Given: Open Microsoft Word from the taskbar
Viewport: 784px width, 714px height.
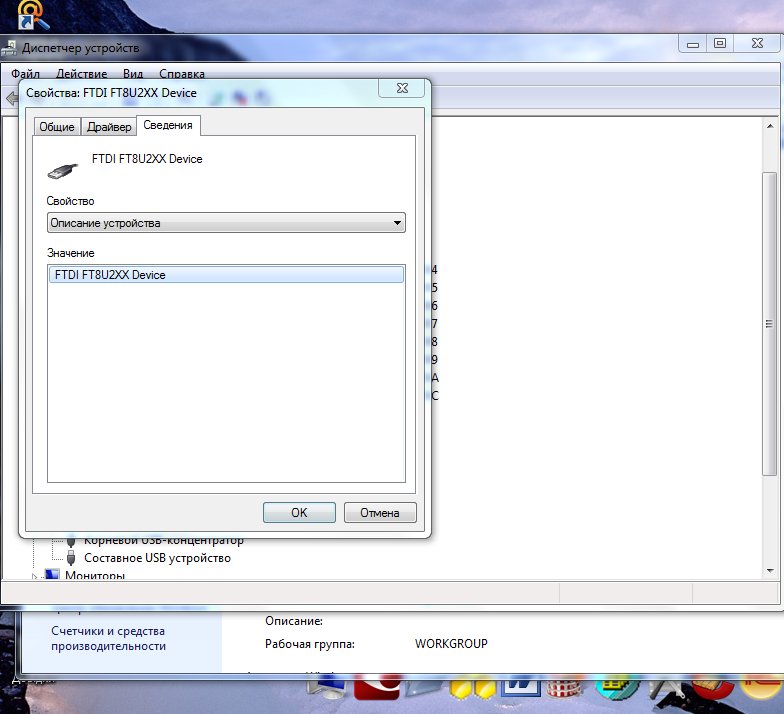Looking at the screenshot, I should (x=520, y=686).
